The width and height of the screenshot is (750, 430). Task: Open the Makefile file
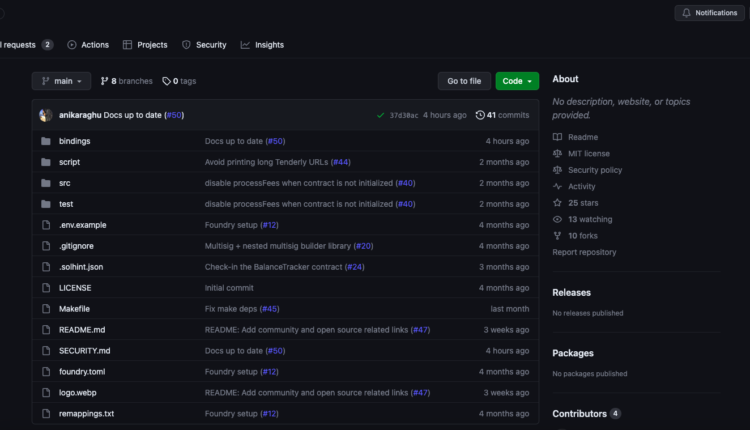(x=75, y=309)
